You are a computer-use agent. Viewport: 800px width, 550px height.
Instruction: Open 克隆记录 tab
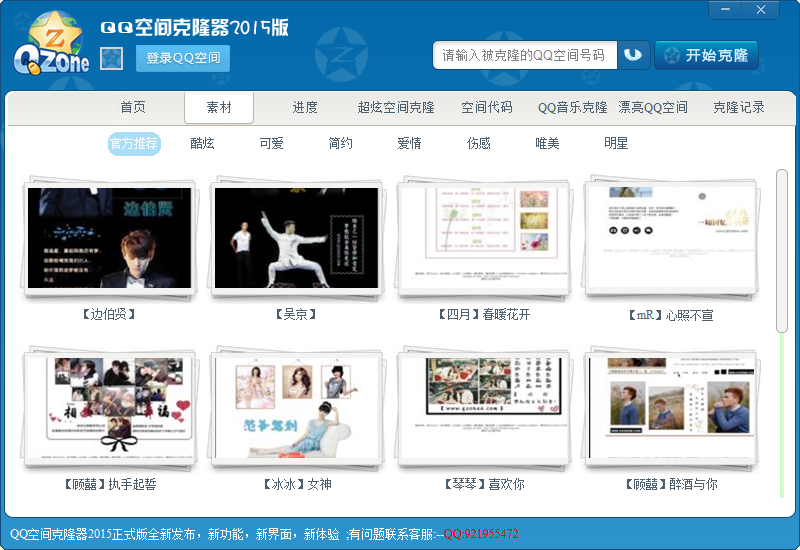(x=738, y=107)
